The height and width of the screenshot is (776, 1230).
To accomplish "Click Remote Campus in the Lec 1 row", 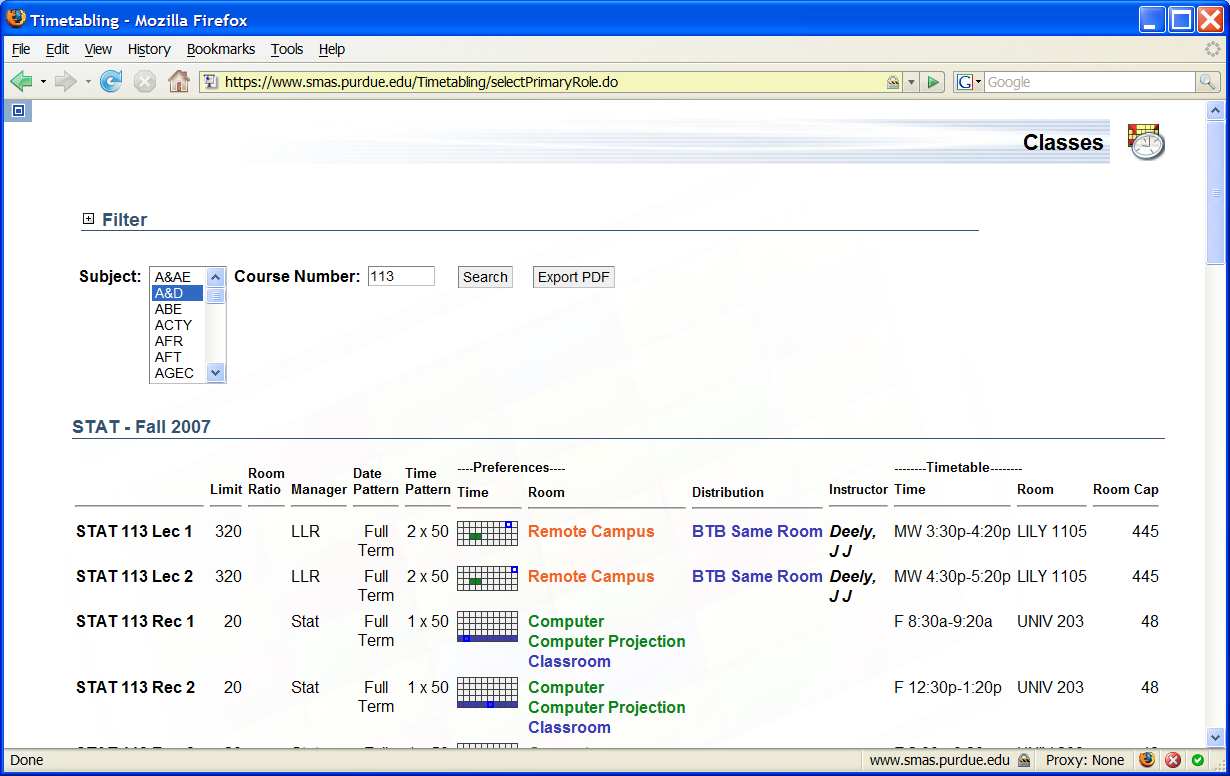I will point(591,531).
